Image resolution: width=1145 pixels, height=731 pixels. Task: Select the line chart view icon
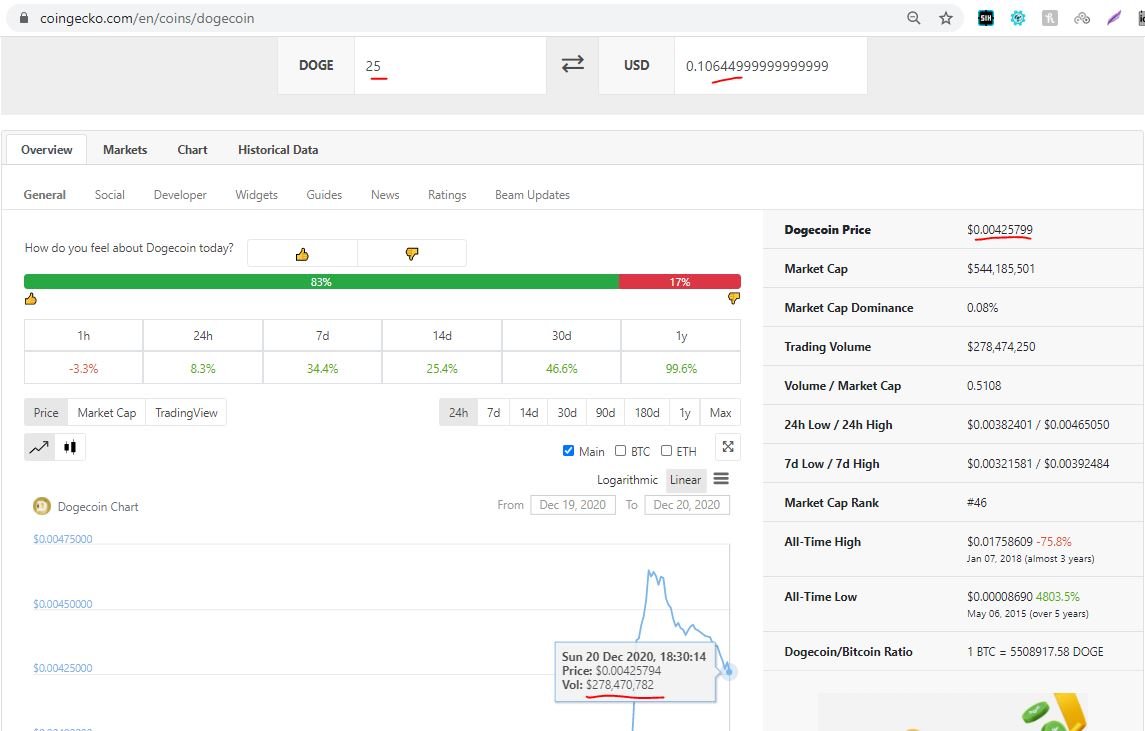tap(40, 447)
